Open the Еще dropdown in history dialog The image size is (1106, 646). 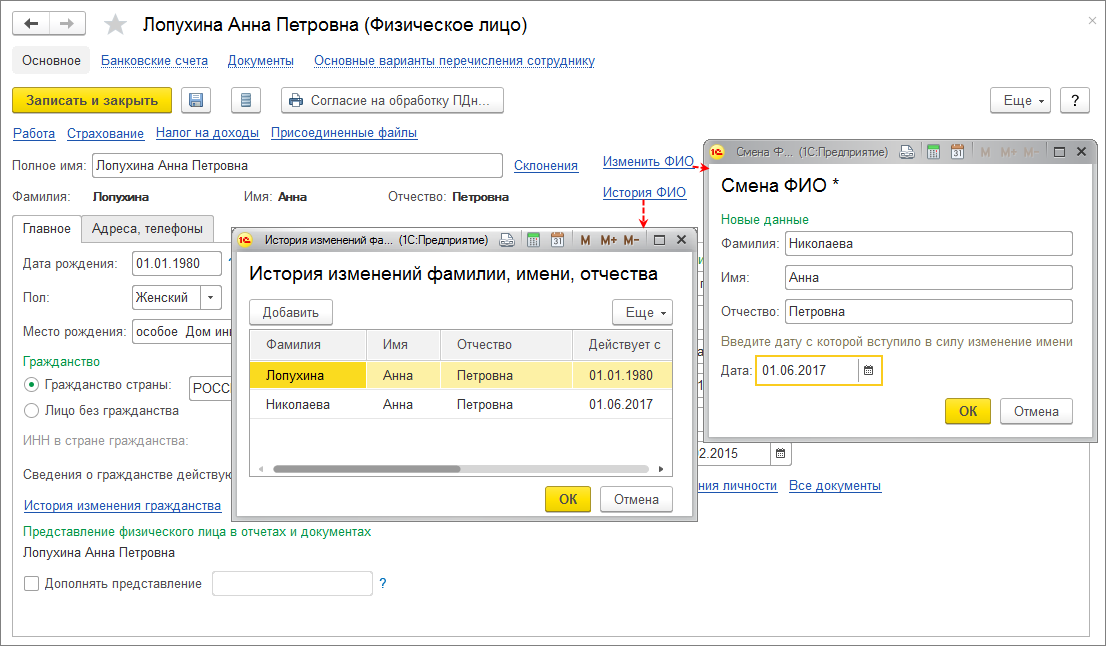(642, 313)
